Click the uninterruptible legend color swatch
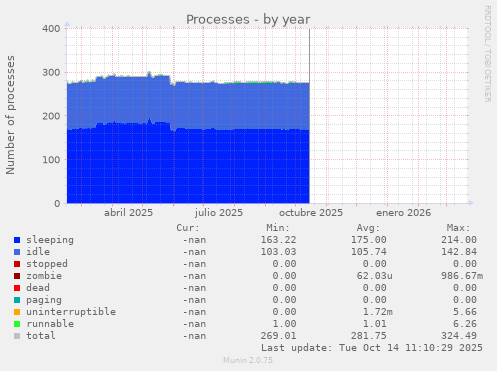This screenshot has height=371, width=497. 17,312
